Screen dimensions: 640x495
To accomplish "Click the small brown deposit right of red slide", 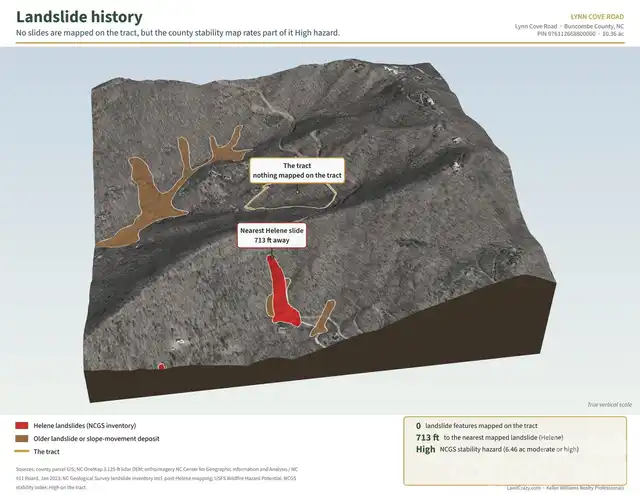I will click(x=322, y=319).
